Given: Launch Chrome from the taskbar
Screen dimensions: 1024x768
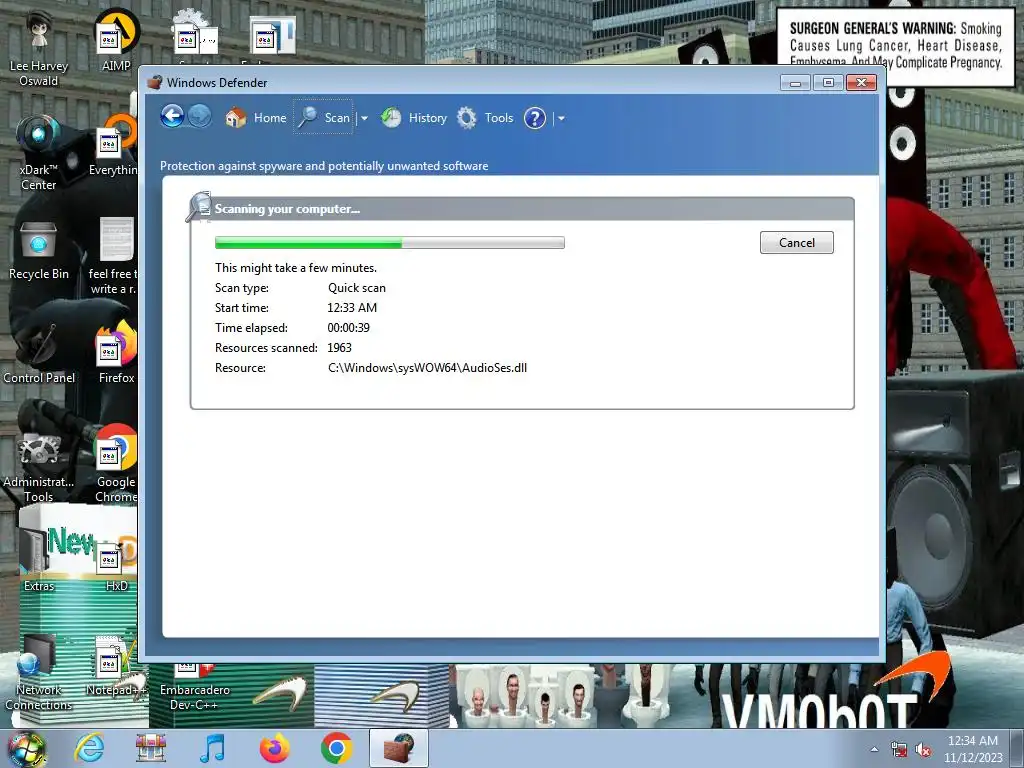Looking at the screenshot, I should point(336,748).
